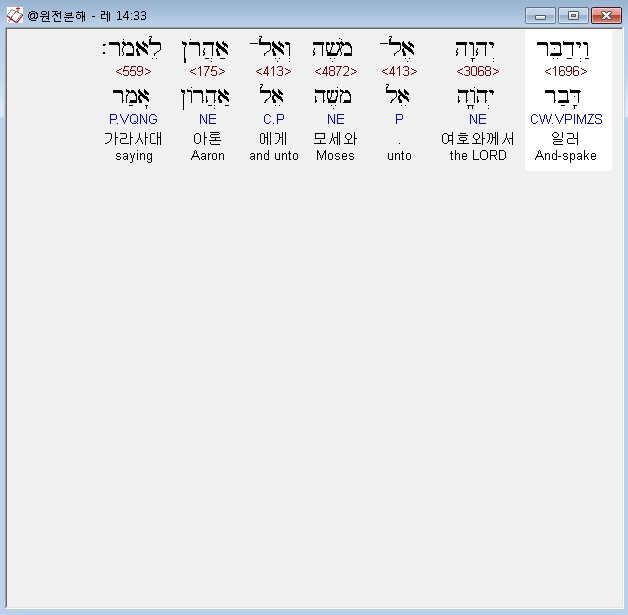Select Strong's number <4872>
Screen dimensions: 628x615
click(336, 71)
